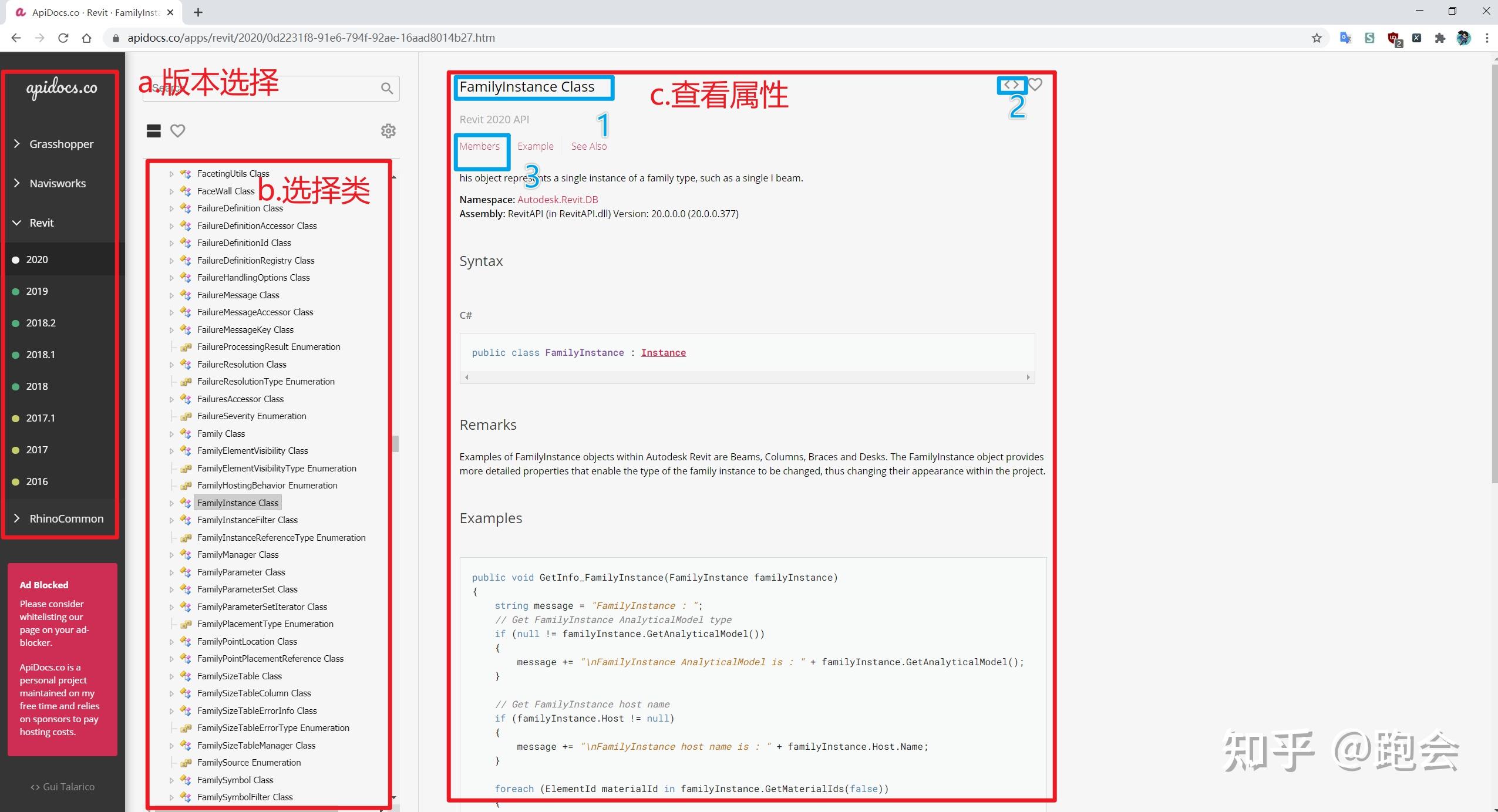Open the Google Translate extension
Viewport: 1498px width, 812px height.
(1345, 38)
